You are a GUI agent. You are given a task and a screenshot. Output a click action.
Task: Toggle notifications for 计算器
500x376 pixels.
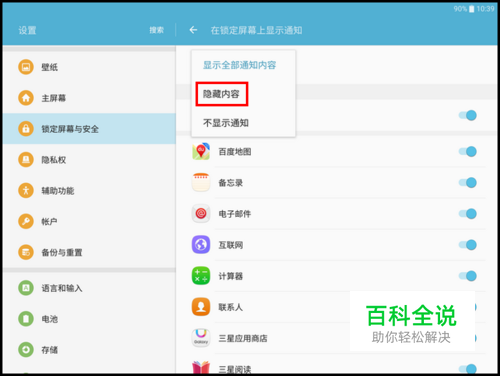pos(468,276)
